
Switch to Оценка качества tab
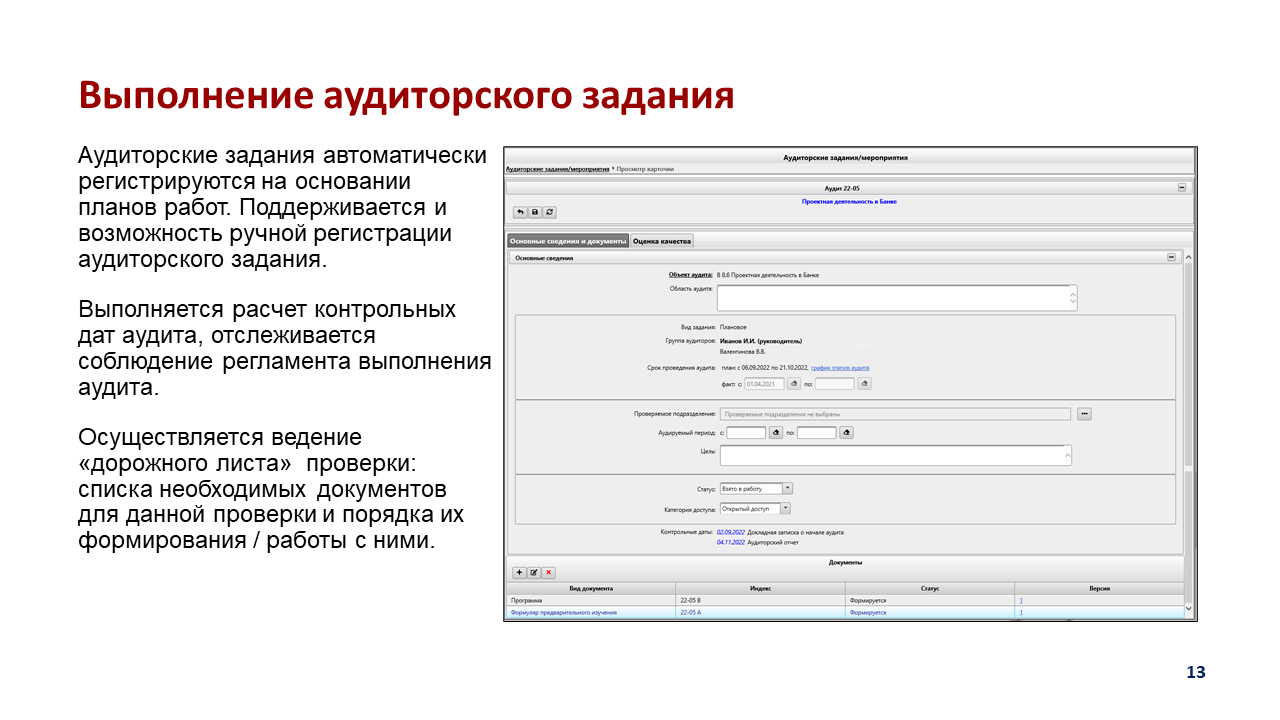662,241
